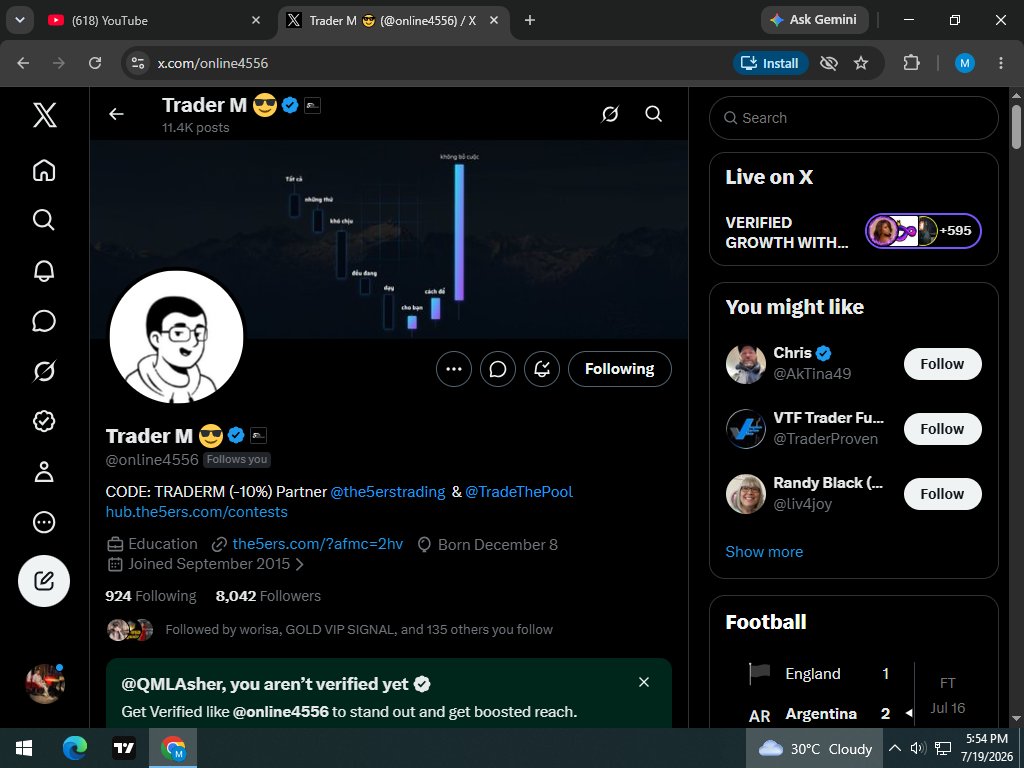Click verified checkmark next to Trader M
Screen dimensions: 1024x768
(236, 436)
